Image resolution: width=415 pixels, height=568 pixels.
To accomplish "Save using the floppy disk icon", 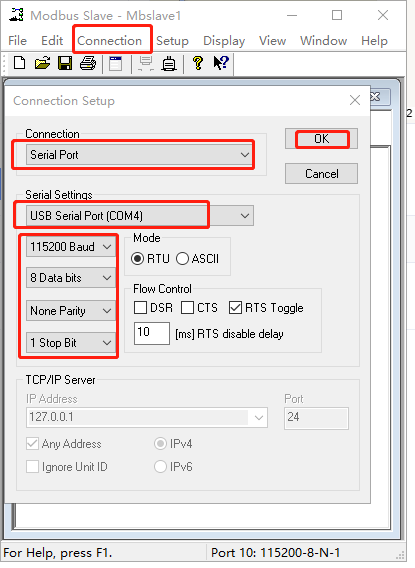I will tap(65, 63).
